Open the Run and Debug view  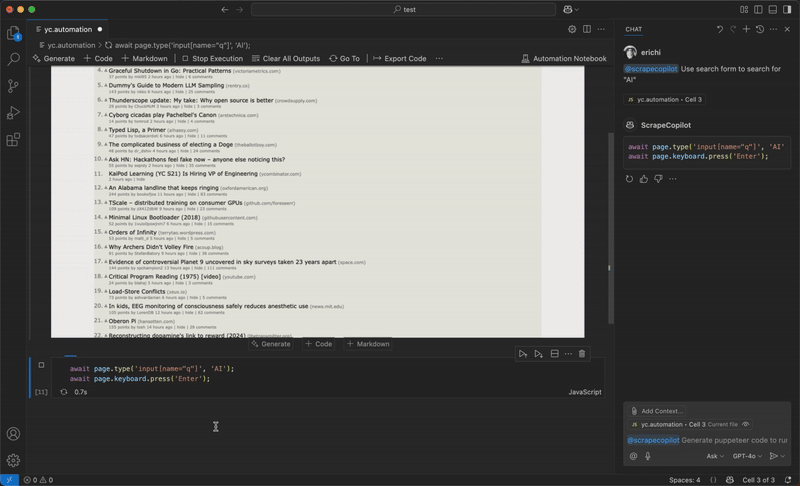[x=13, y=113]
